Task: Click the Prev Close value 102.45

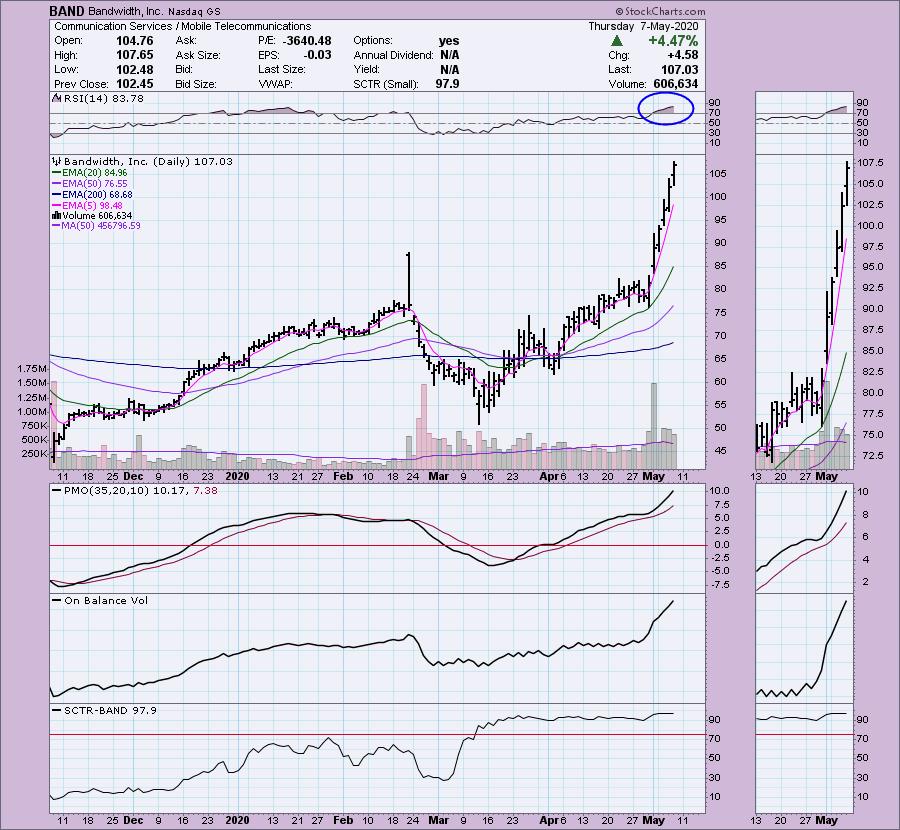Action: point(135,84)
